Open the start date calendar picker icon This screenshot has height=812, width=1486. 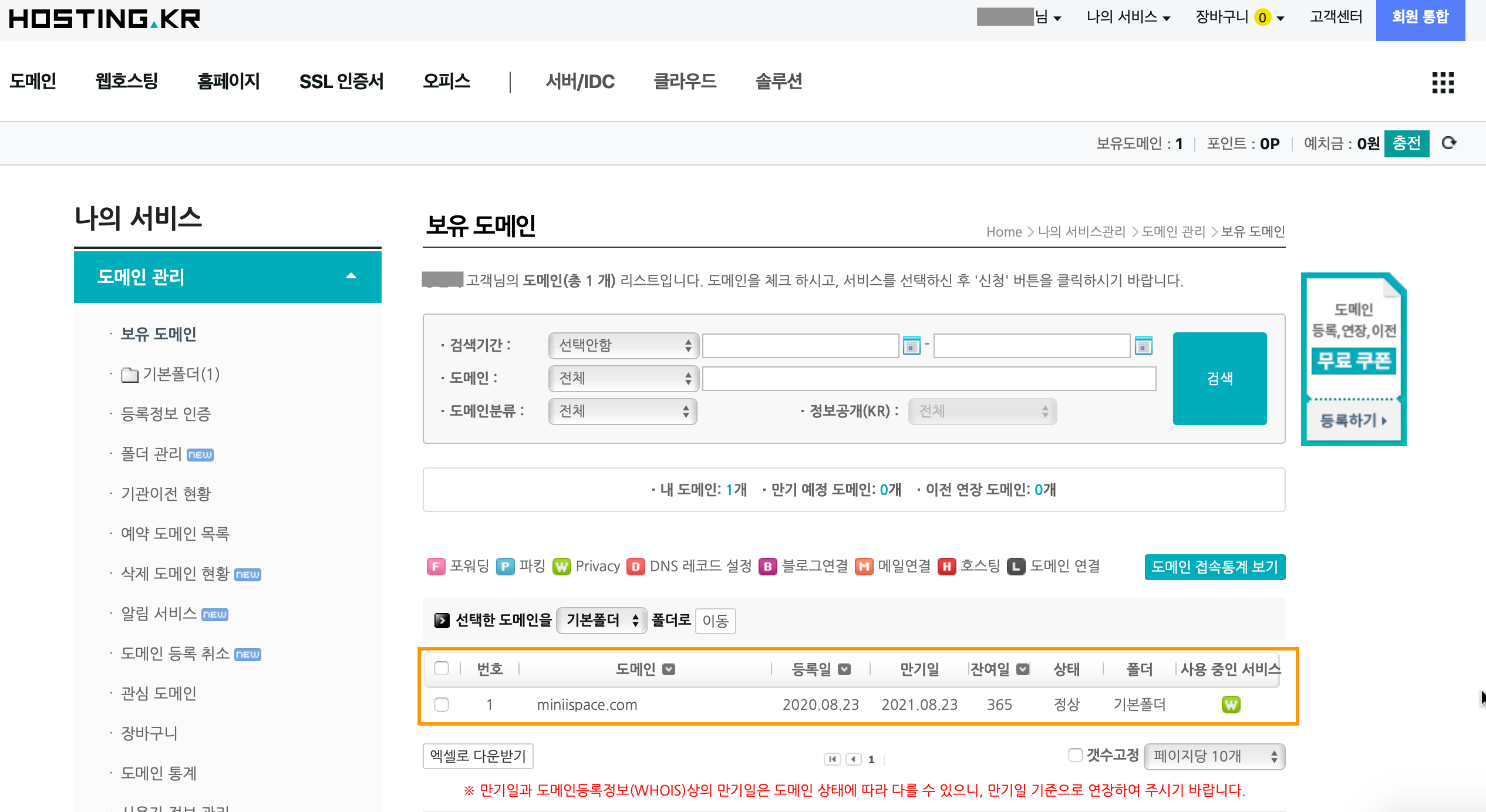point(911,345)
